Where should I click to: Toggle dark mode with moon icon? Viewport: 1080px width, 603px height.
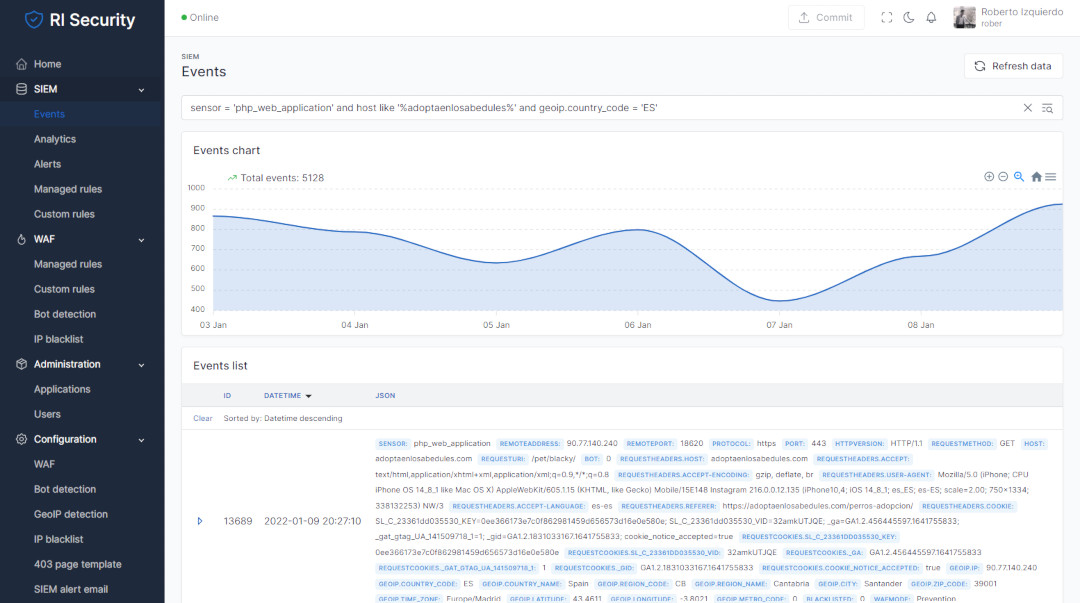909,18
